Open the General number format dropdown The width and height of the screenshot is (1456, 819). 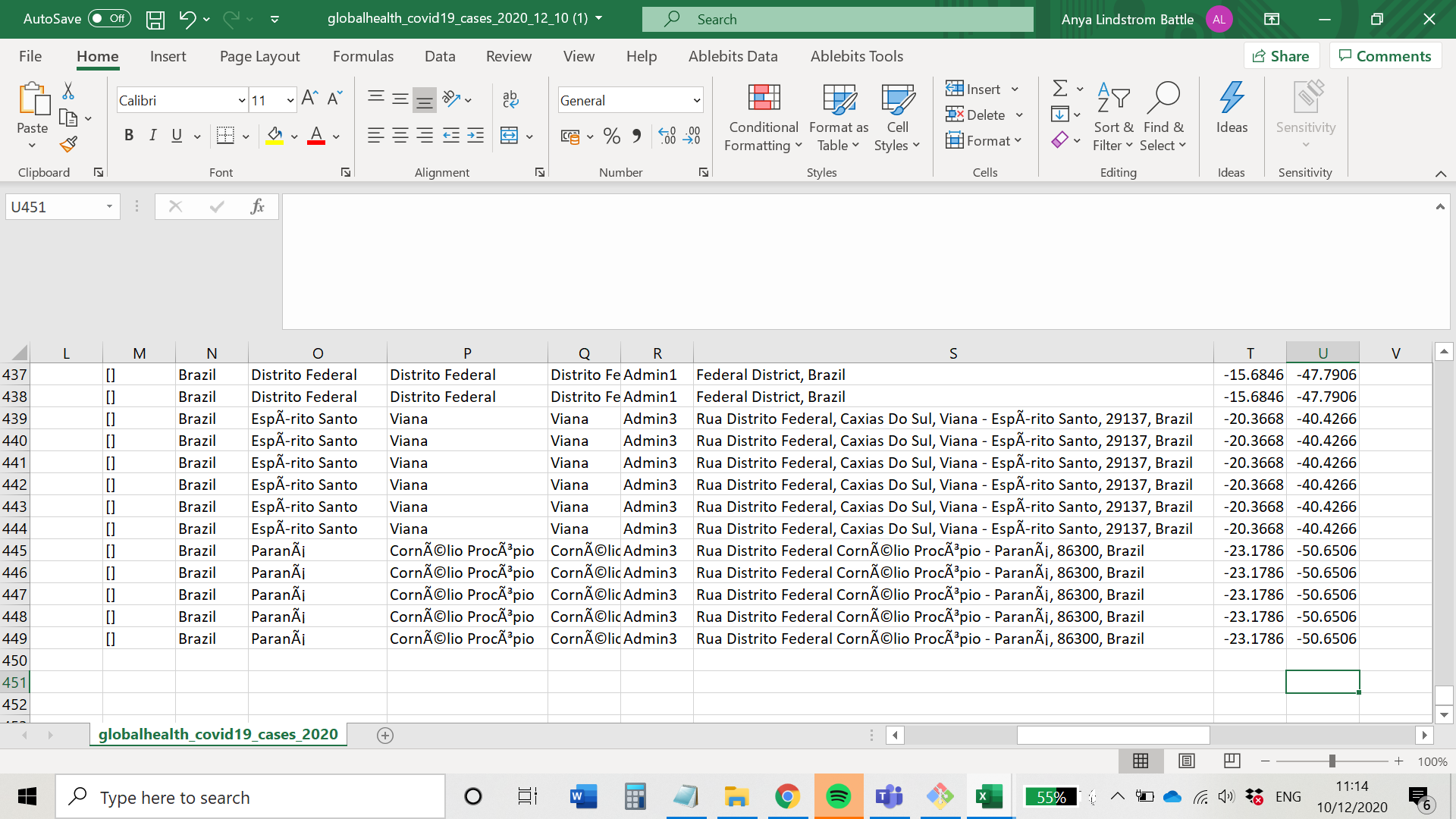[x=696, y=100]
